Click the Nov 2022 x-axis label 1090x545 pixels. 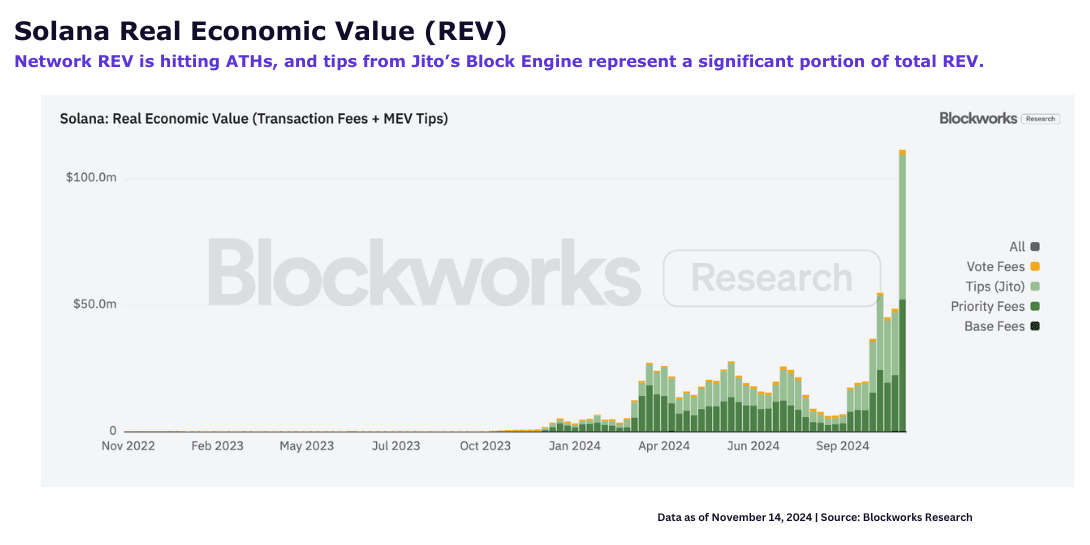pyautogui.click(x=128, y=446)
